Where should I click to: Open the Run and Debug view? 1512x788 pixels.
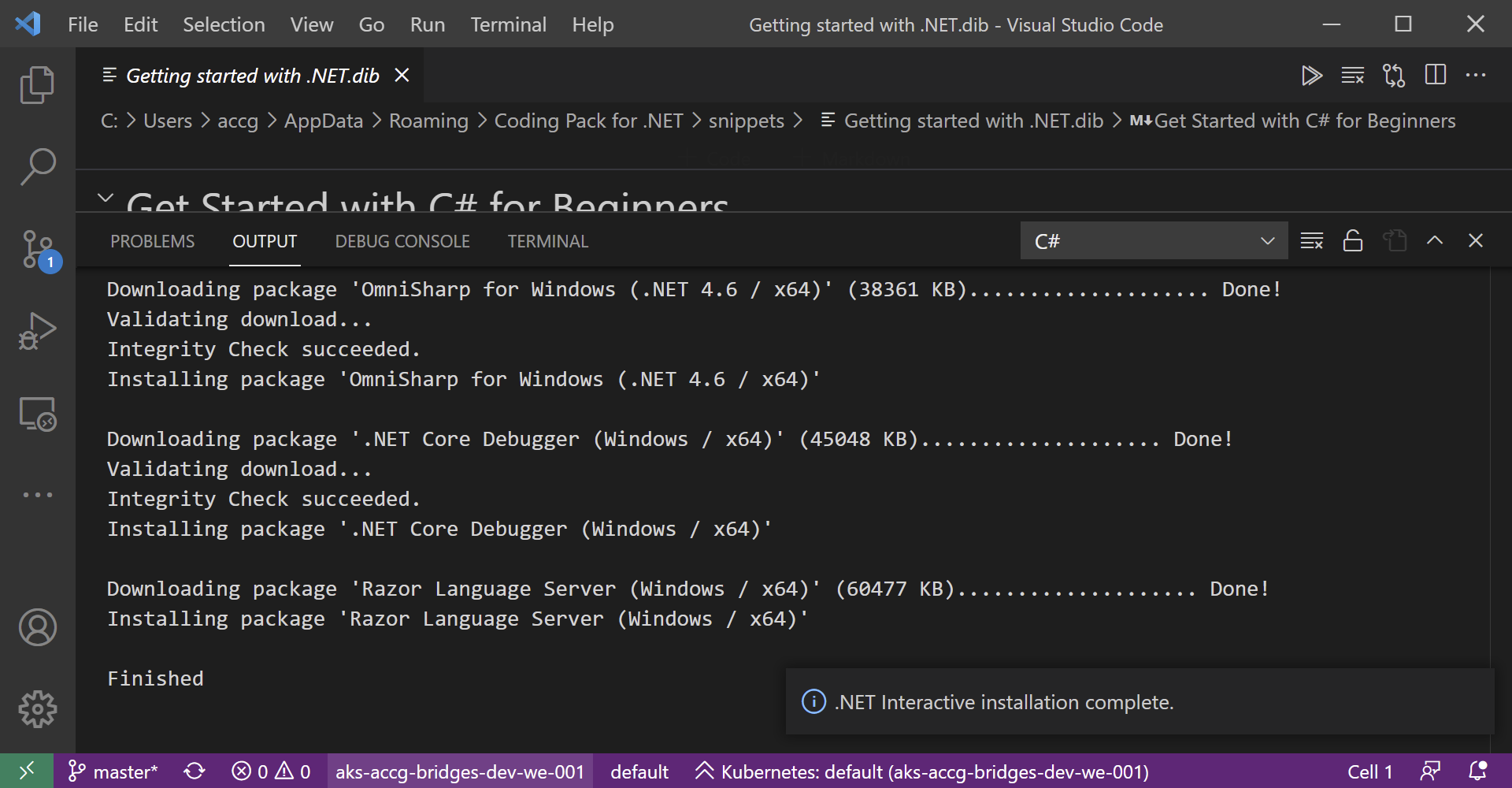point(37,331)
